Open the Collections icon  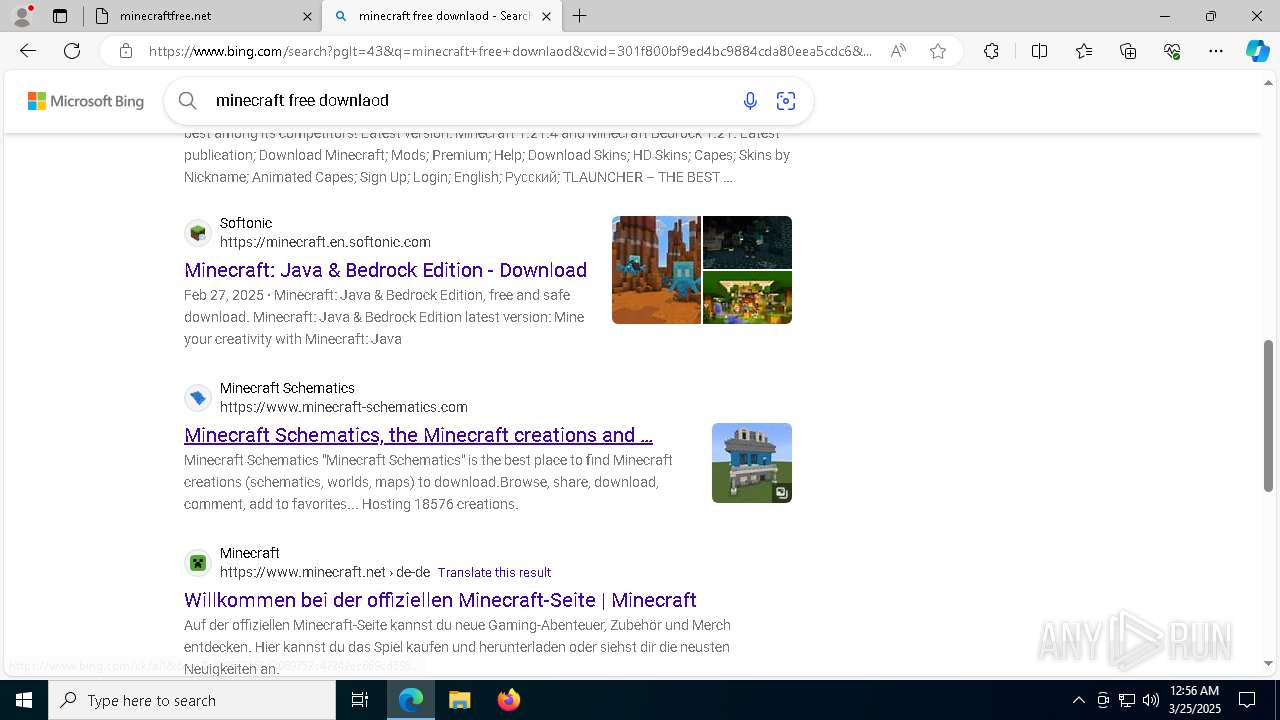click(x=1128, y=51)
